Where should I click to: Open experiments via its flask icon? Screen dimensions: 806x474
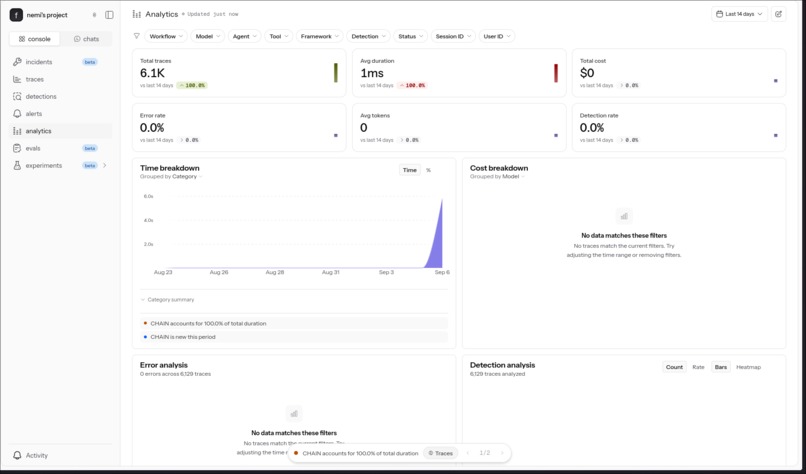(17, 166)
